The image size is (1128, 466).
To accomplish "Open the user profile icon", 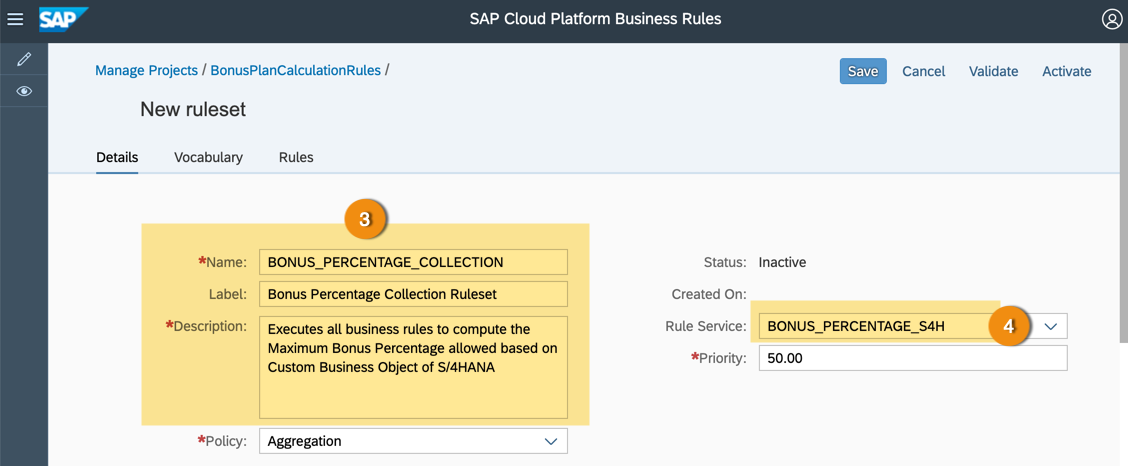I will [1112, 19].
